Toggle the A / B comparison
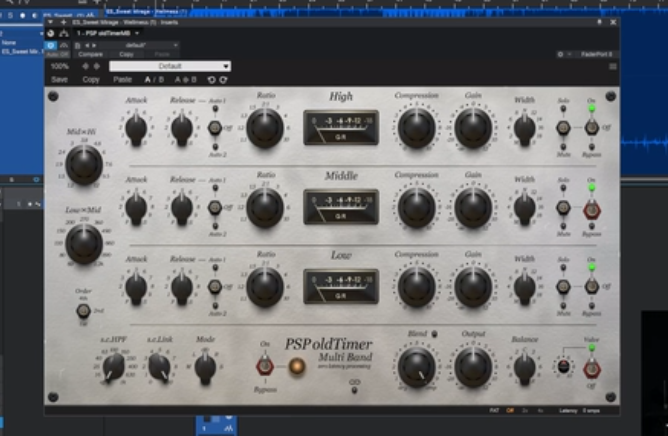The image size is (668, 436). (x=154, y=80)
